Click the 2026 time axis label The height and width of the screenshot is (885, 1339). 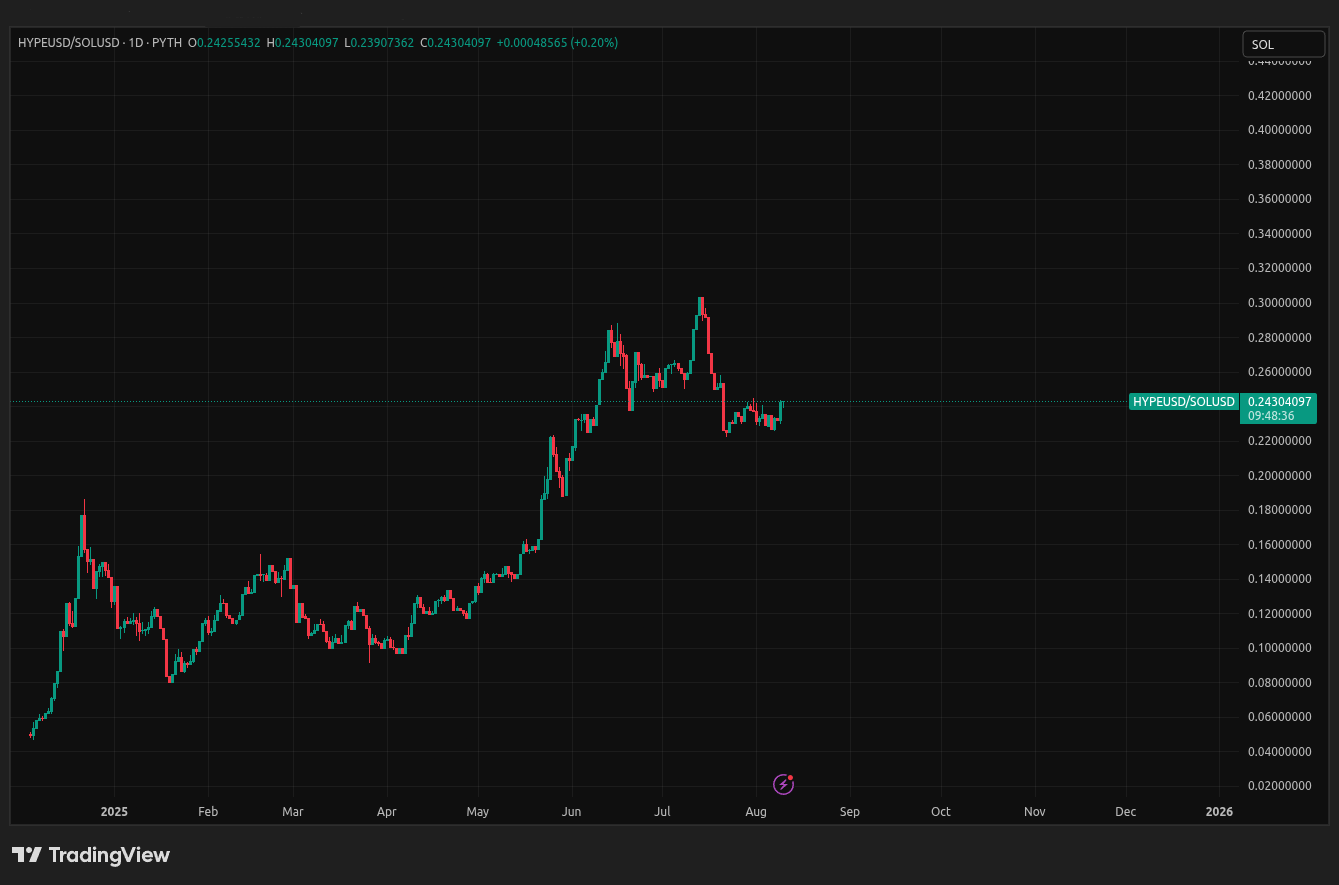(x=1220, y=812)
